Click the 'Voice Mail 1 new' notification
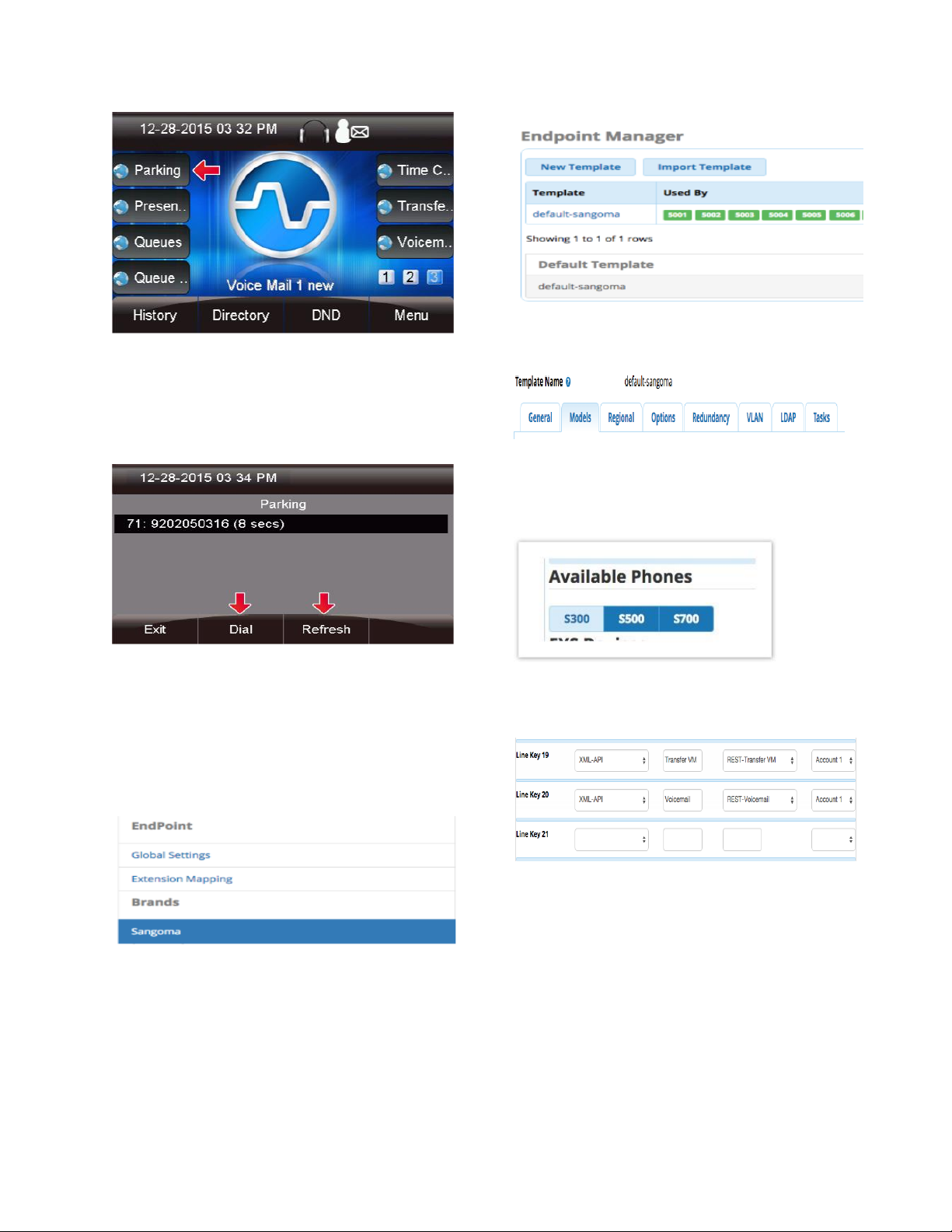 click(x=280, y=285)
